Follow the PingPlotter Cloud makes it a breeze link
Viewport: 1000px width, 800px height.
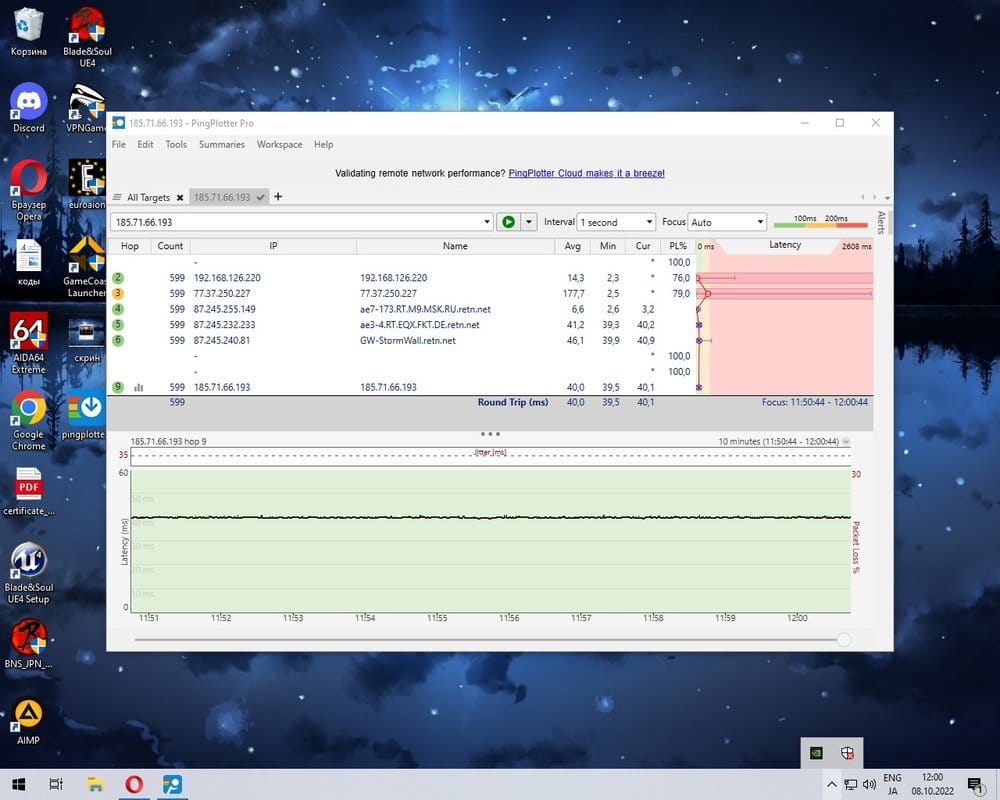586,173
